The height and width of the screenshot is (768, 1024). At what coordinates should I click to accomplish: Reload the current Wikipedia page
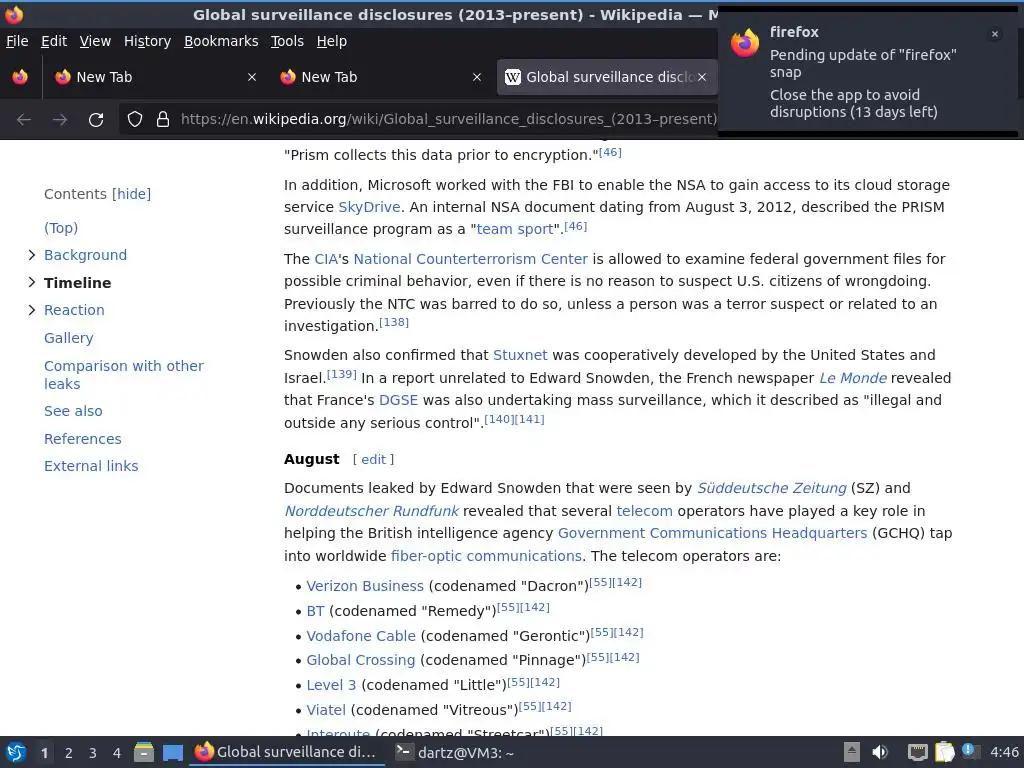96,120
